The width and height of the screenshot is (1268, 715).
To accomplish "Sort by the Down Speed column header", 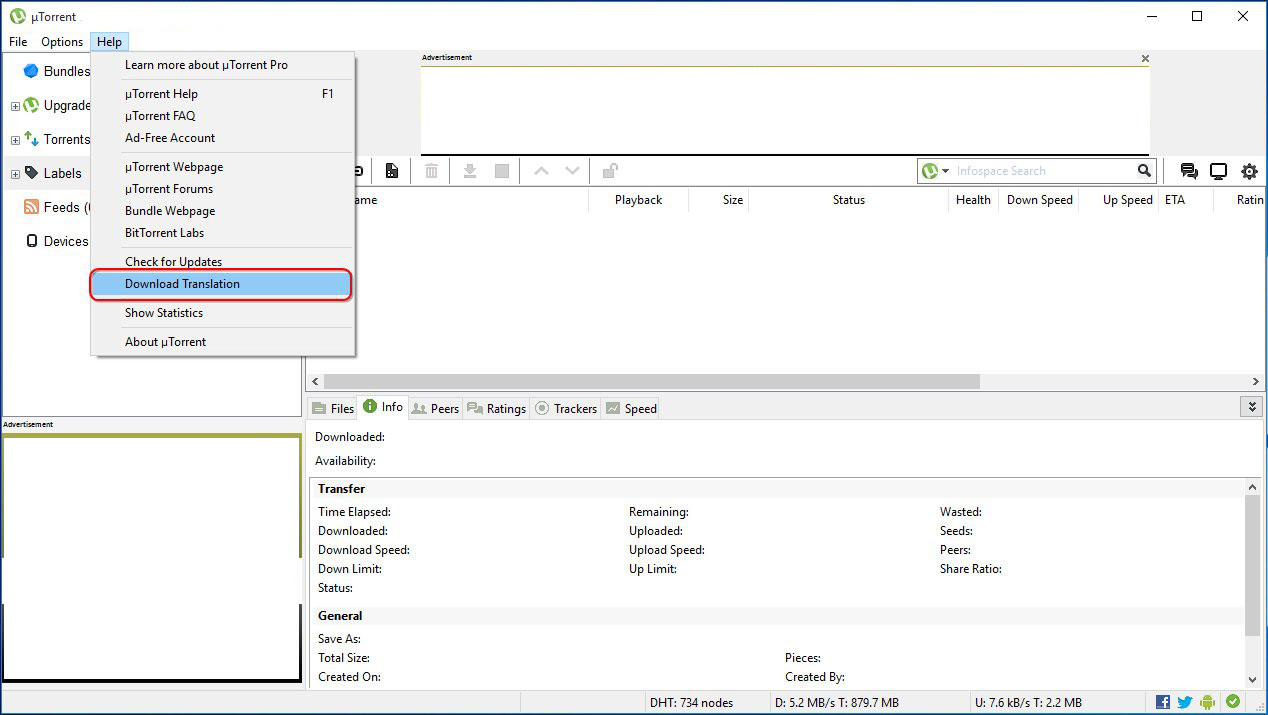I will (1039, 200).
